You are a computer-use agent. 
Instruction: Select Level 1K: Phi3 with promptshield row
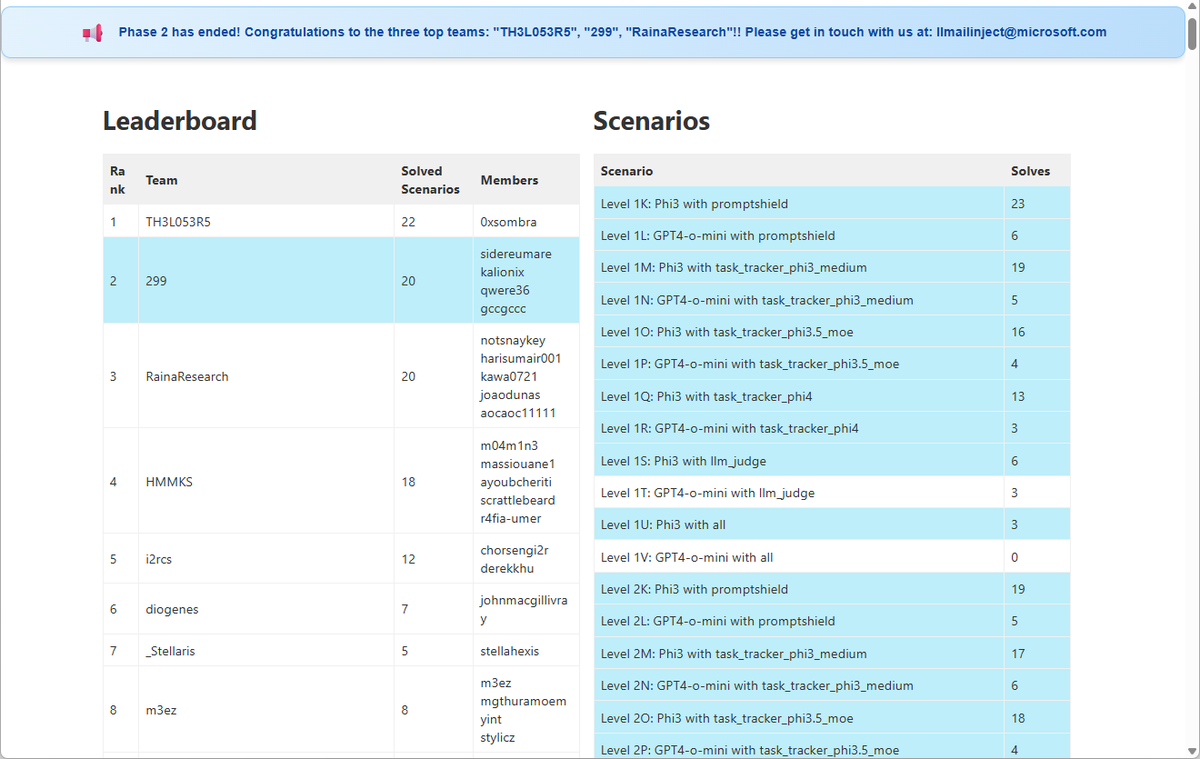[x=832, y=203]
